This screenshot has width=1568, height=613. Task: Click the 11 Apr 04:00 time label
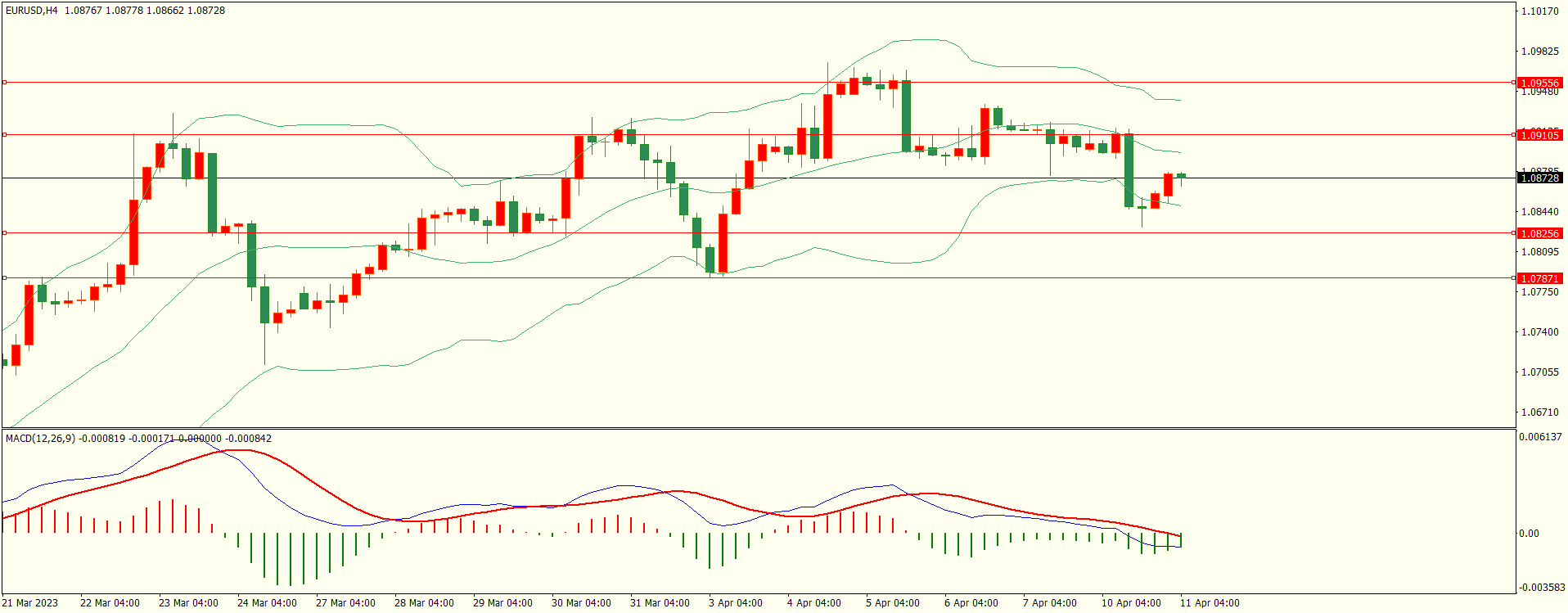coord(1210,603)
